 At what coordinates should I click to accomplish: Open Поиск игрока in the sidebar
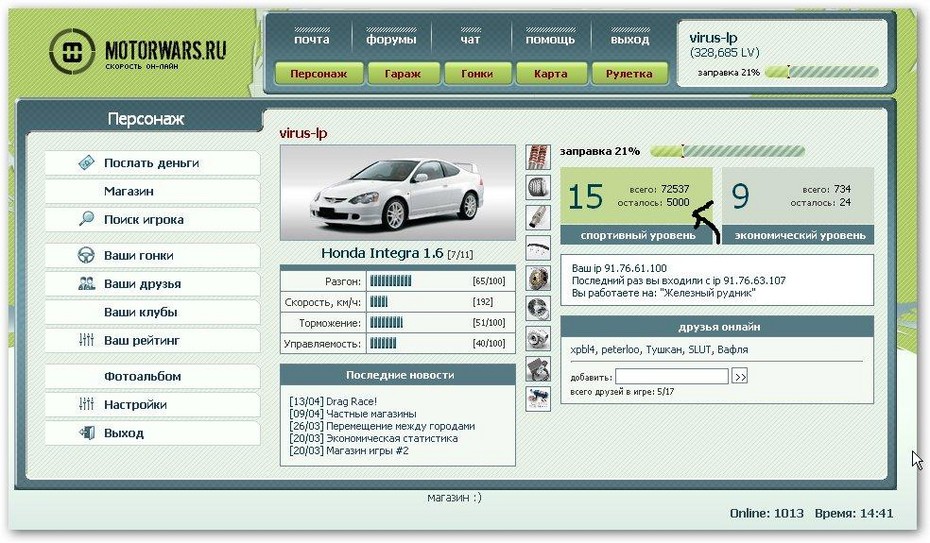click(x=152, y=219)
